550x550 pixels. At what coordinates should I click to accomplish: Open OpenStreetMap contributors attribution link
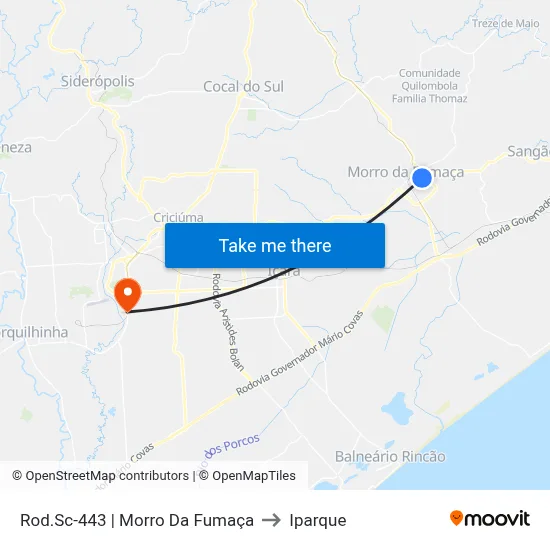(101, 476)
